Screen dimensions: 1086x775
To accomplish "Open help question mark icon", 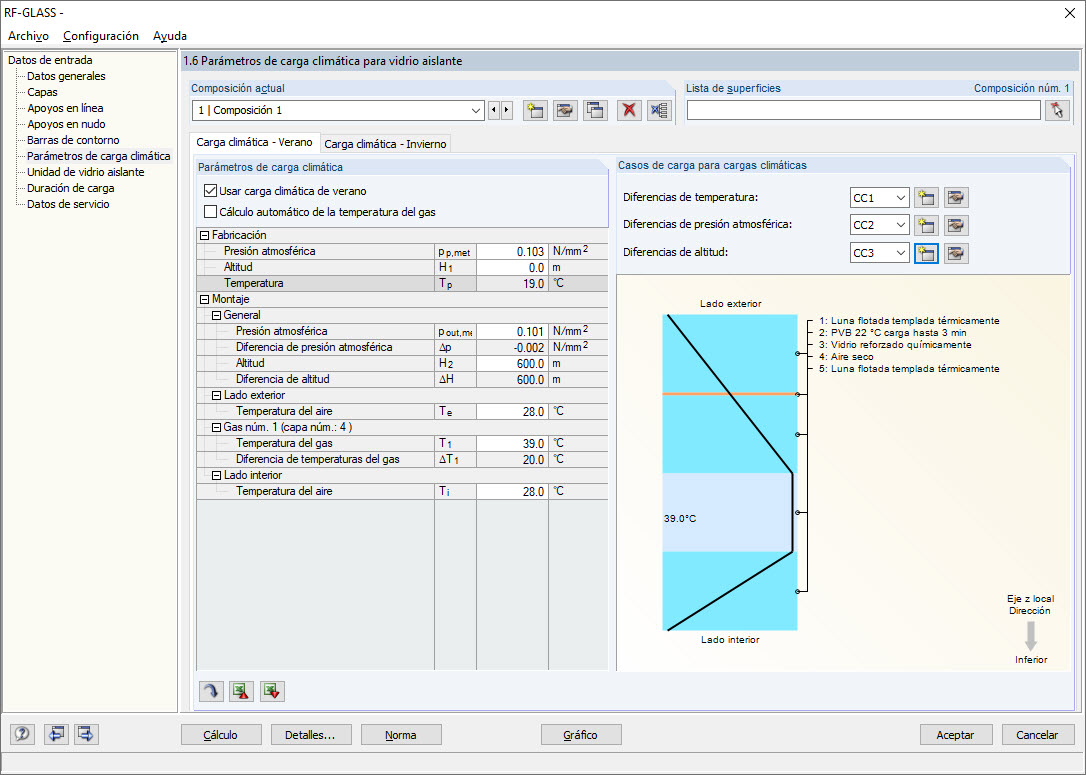I will 22,734.
